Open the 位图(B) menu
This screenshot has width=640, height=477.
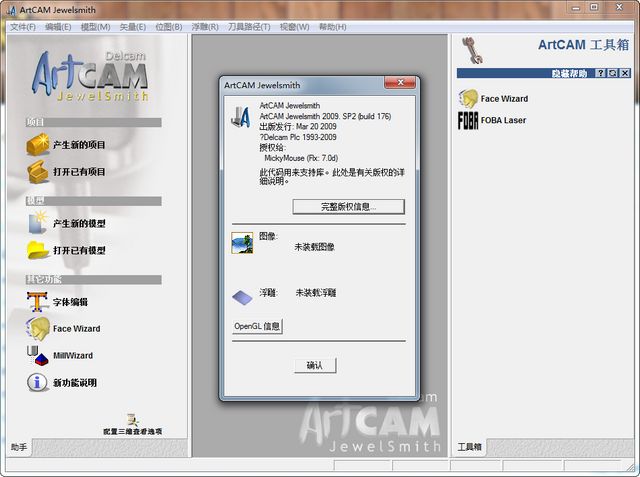tap(169, 27)
